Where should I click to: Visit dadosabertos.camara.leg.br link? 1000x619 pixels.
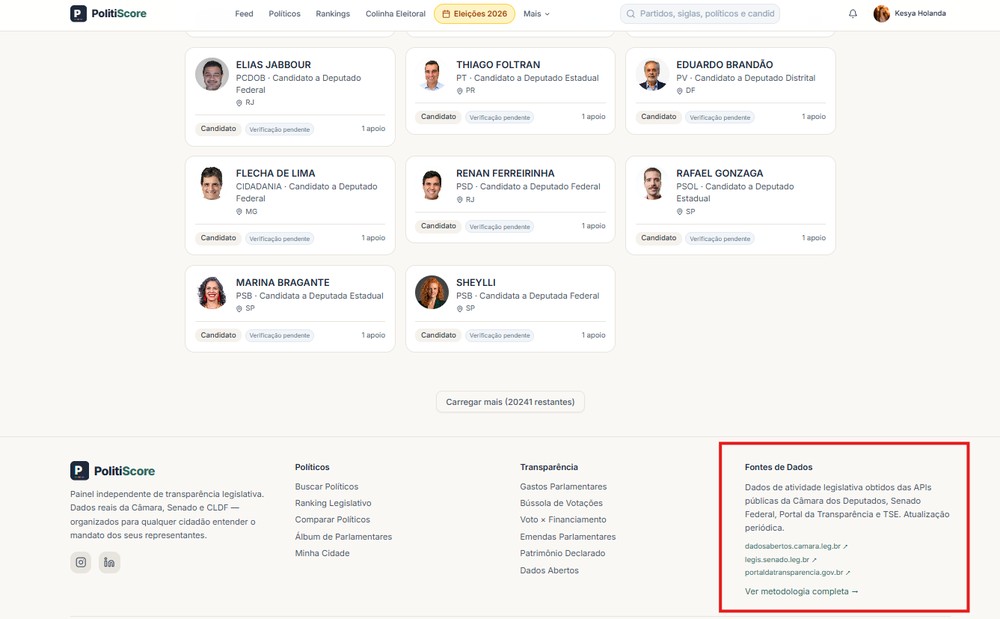pyautogui.click(x=796, y=546)
